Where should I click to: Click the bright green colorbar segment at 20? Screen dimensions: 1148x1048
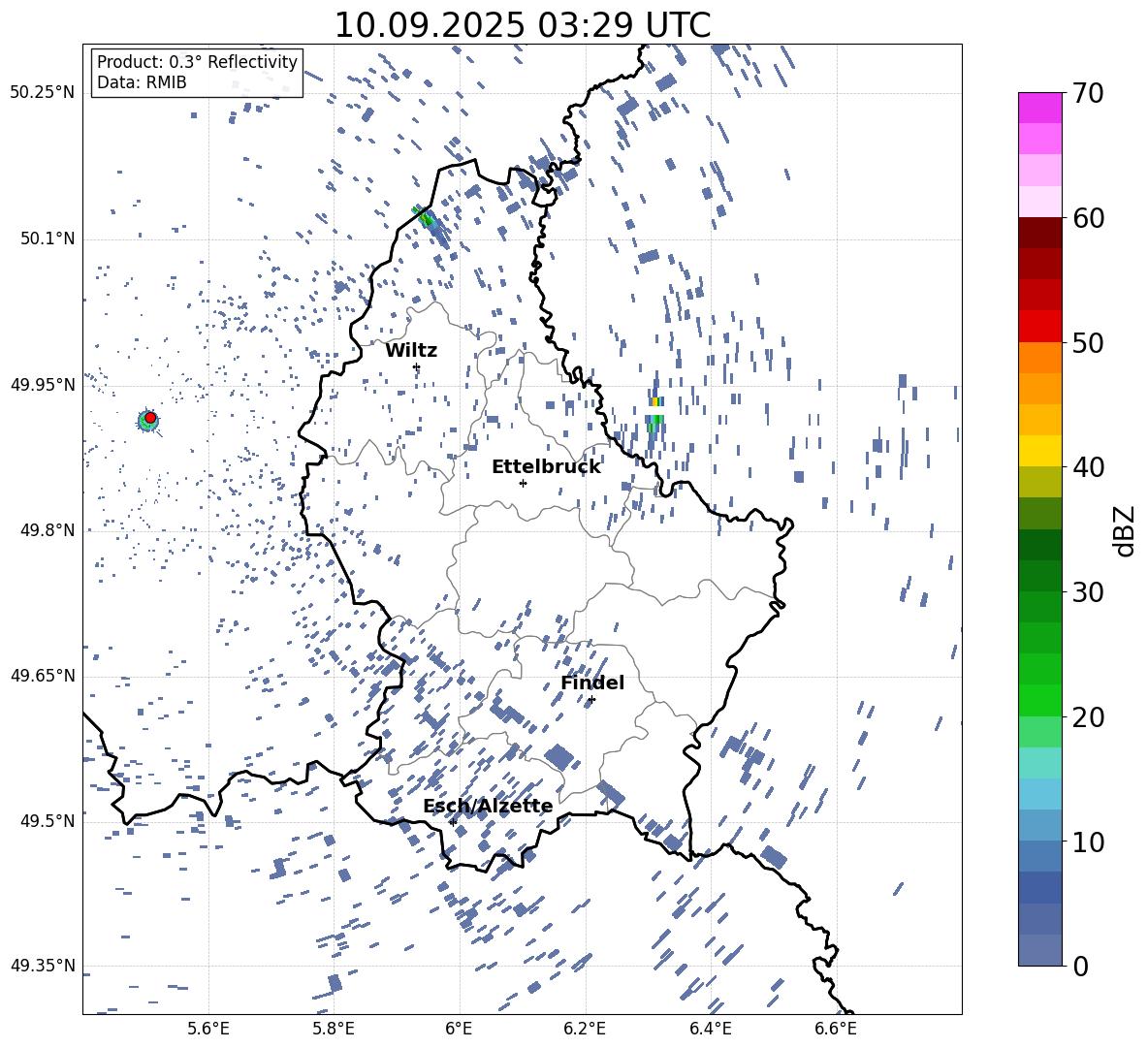pyautogui.click(x=1039, y=700)
